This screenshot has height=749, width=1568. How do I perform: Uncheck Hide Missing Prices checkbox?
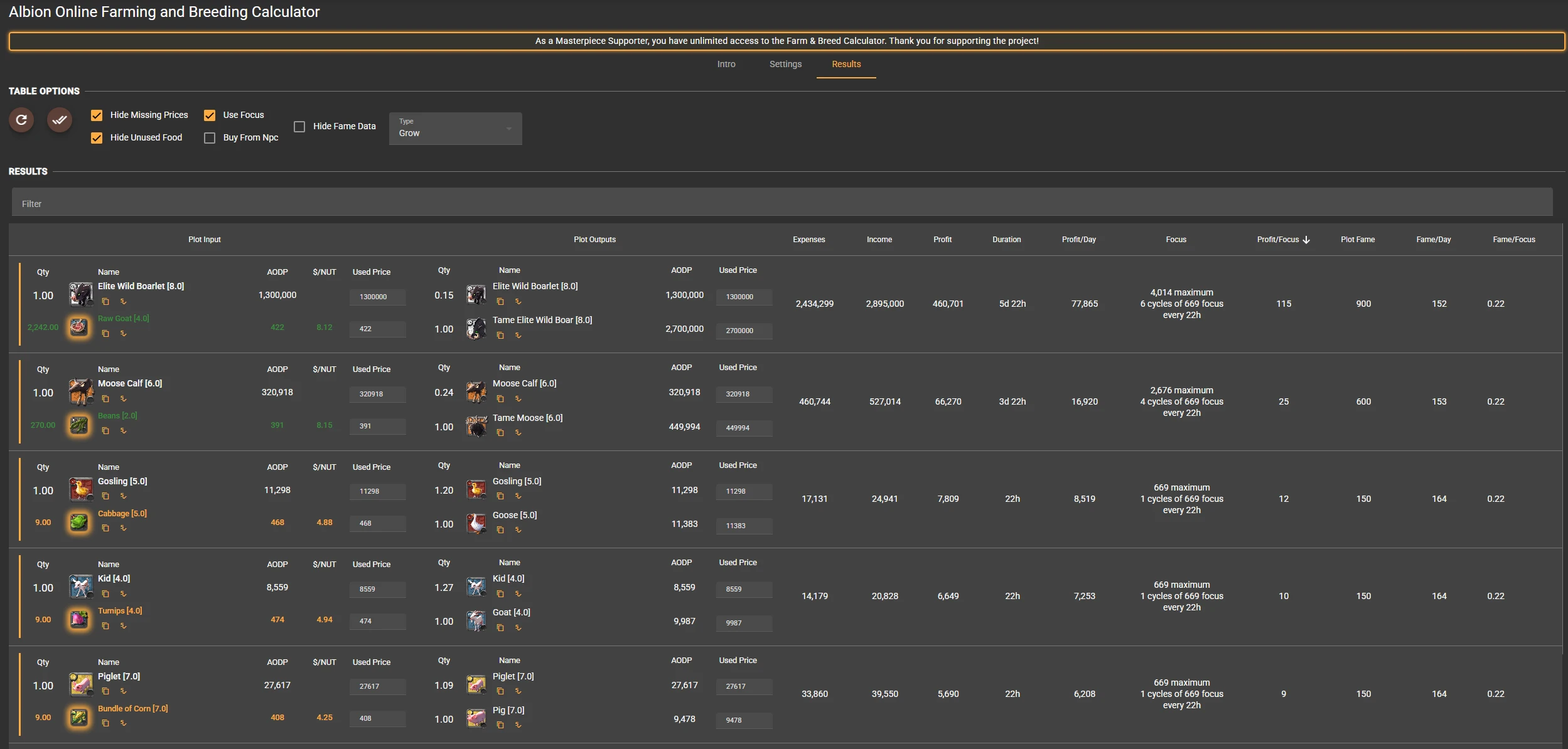97,115
